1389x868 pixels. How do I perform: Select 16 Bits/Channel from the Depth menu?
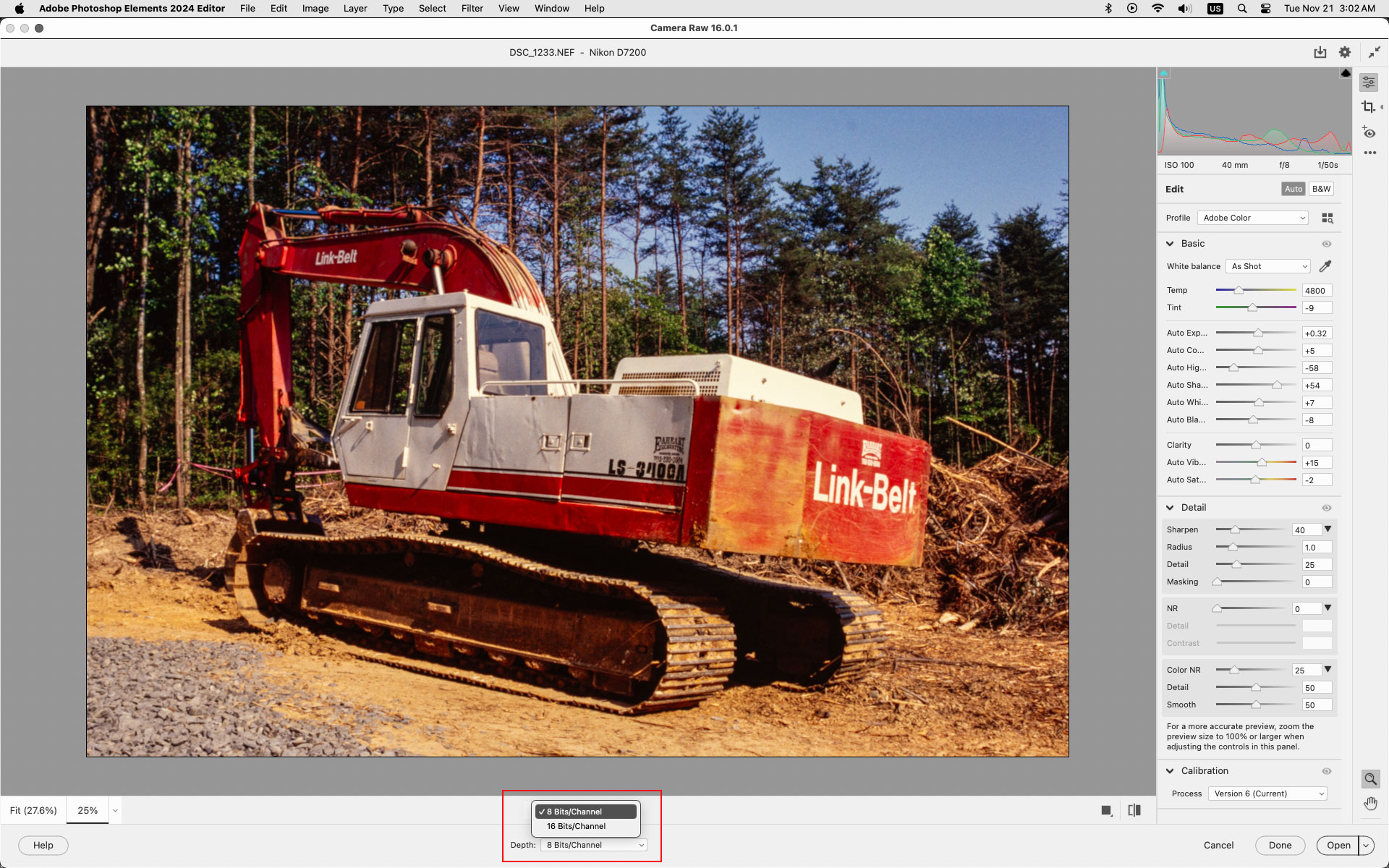coord(576,825)
